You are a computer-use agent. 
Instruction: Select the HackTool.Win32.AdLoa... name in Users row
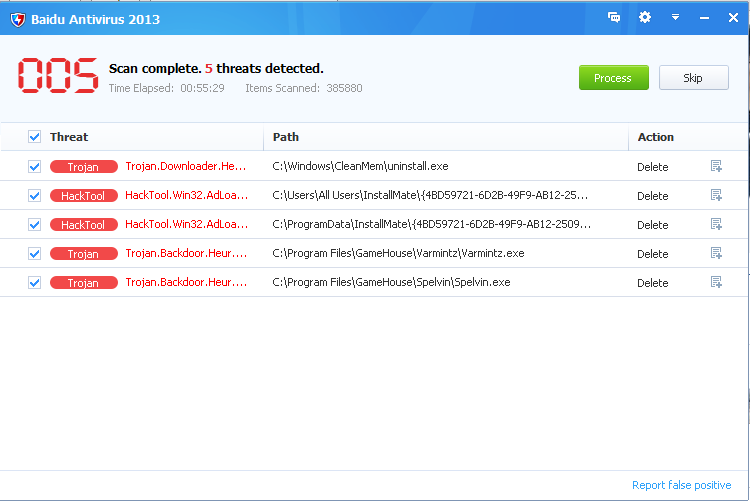click(187, 195)
